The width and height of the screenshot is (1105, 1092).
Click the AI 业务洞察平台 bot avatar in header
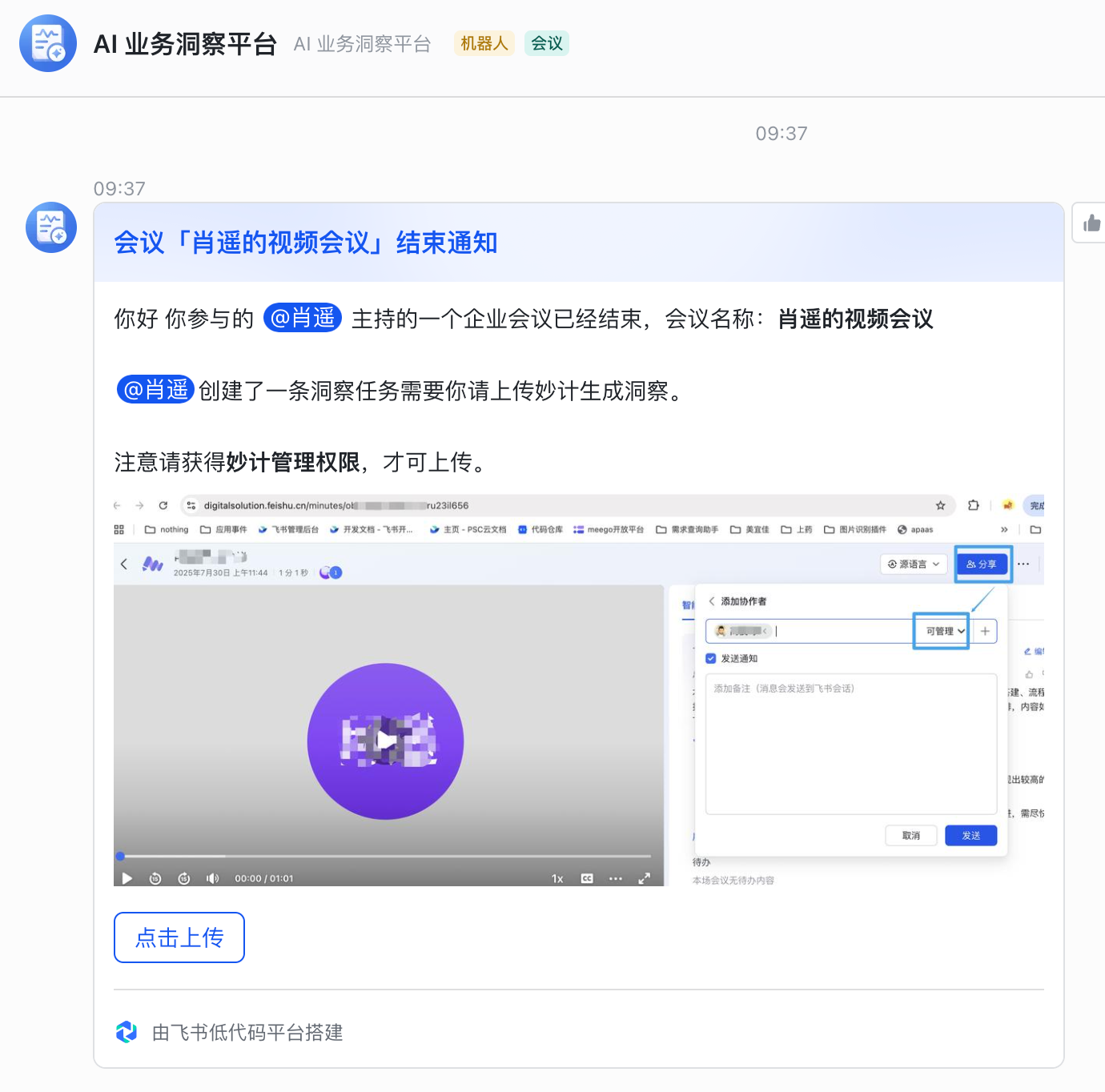click(48, 43)
